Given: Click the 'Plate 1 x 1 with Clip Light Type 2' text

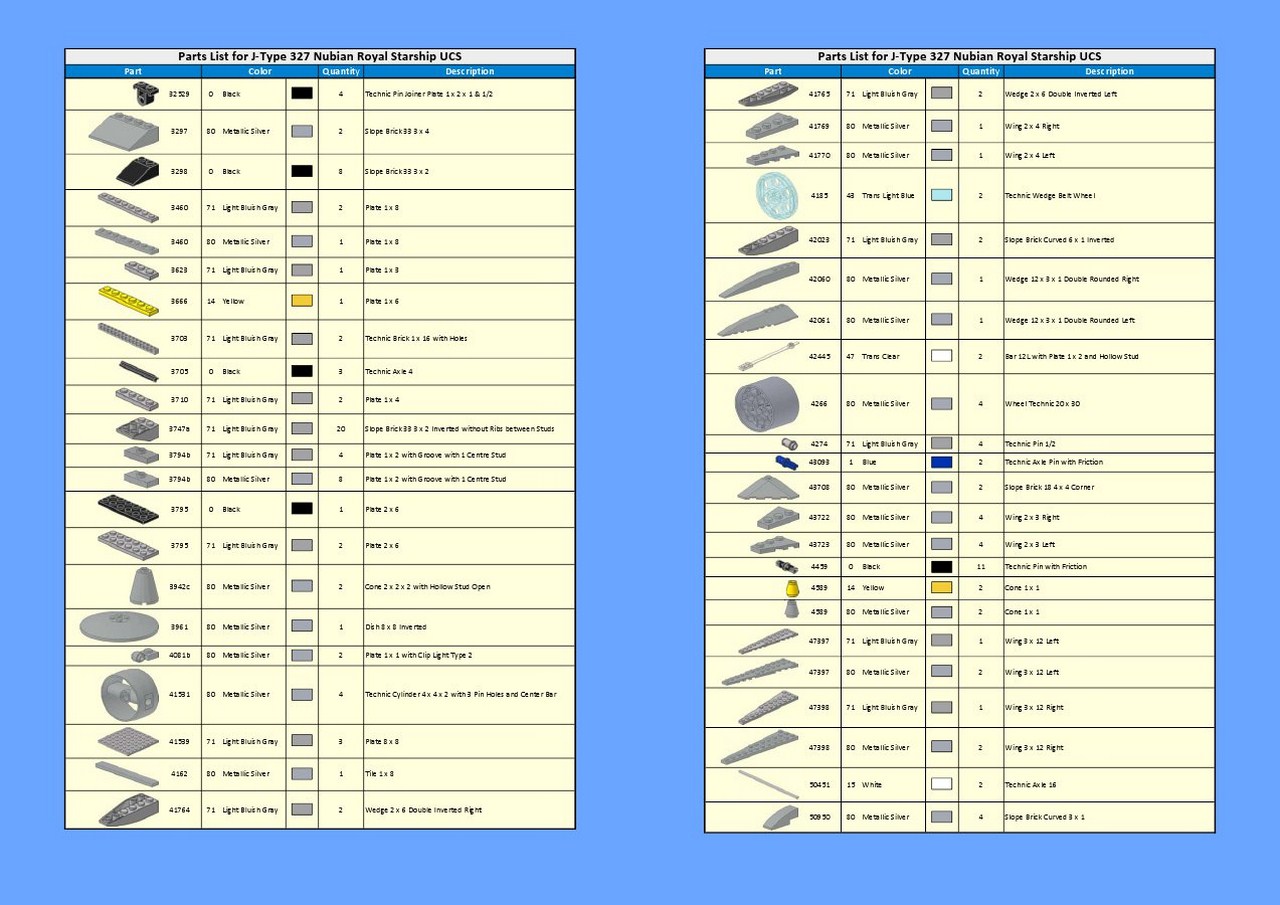Looking at the screenshot, I should point(418,655).
